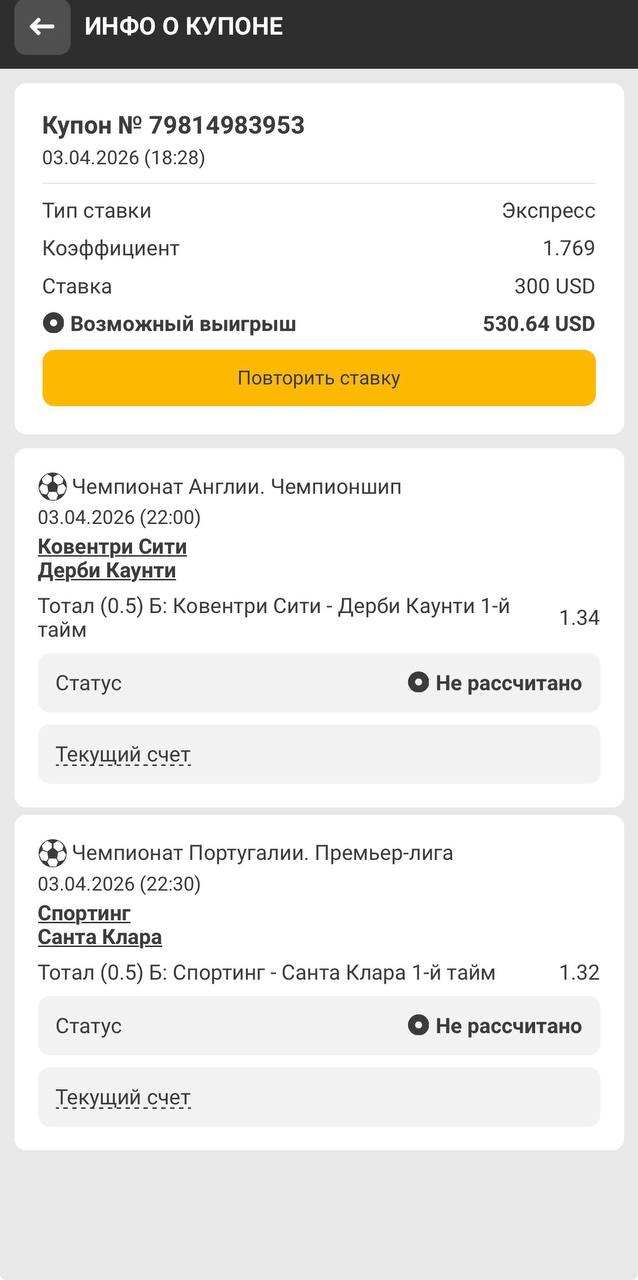Click the soccer ball icon for Чемпионат Англии
638x1280 pixels.
(x=52, y=487)
